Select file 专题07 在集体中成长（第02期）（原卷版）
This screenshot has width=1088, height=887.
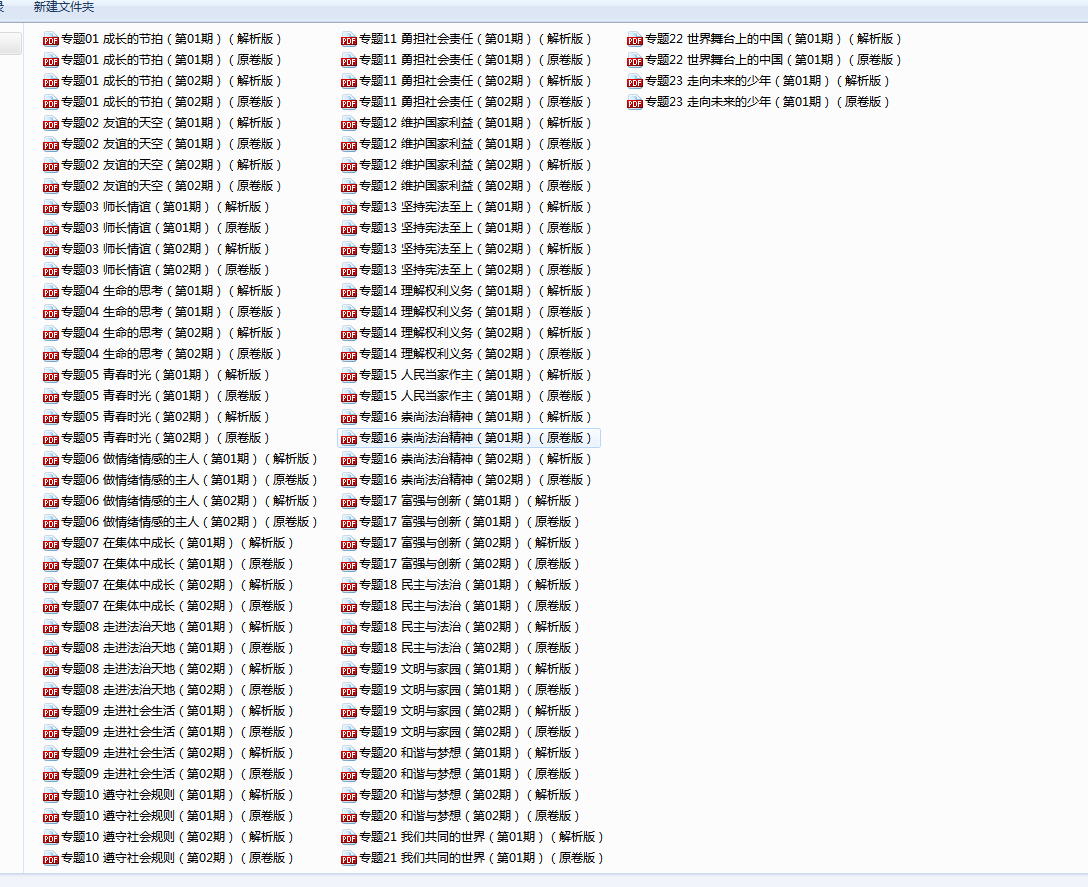(x=169, y=606)
